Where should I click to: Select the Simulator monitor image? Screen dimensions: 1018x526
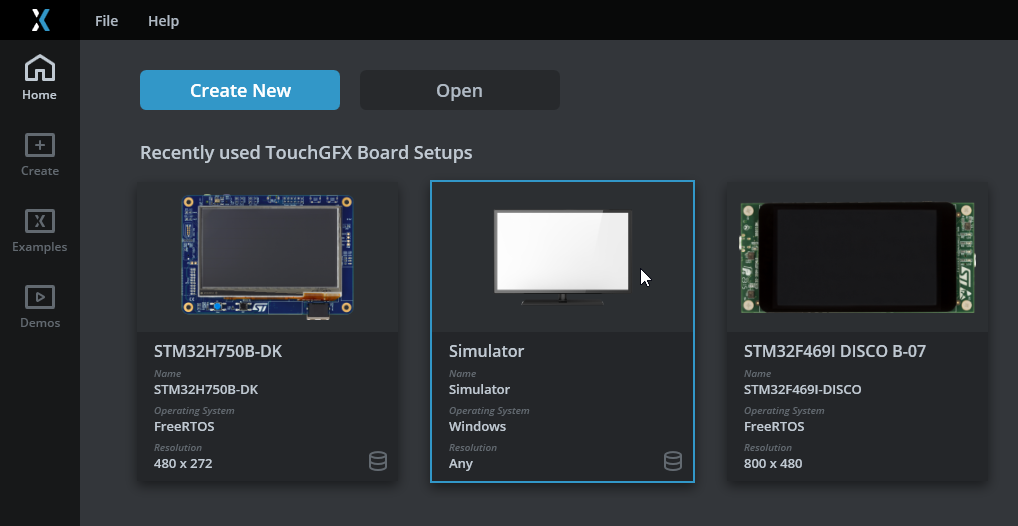(x=562, y=257)
